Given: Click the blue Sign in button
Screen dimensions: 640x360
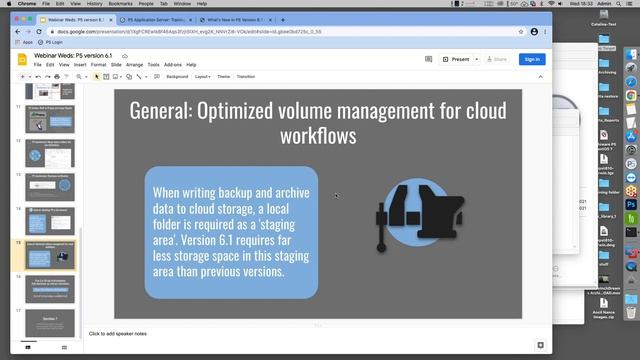Looking at the screenshot, I should pyautogui.click(x=532, y=60).
